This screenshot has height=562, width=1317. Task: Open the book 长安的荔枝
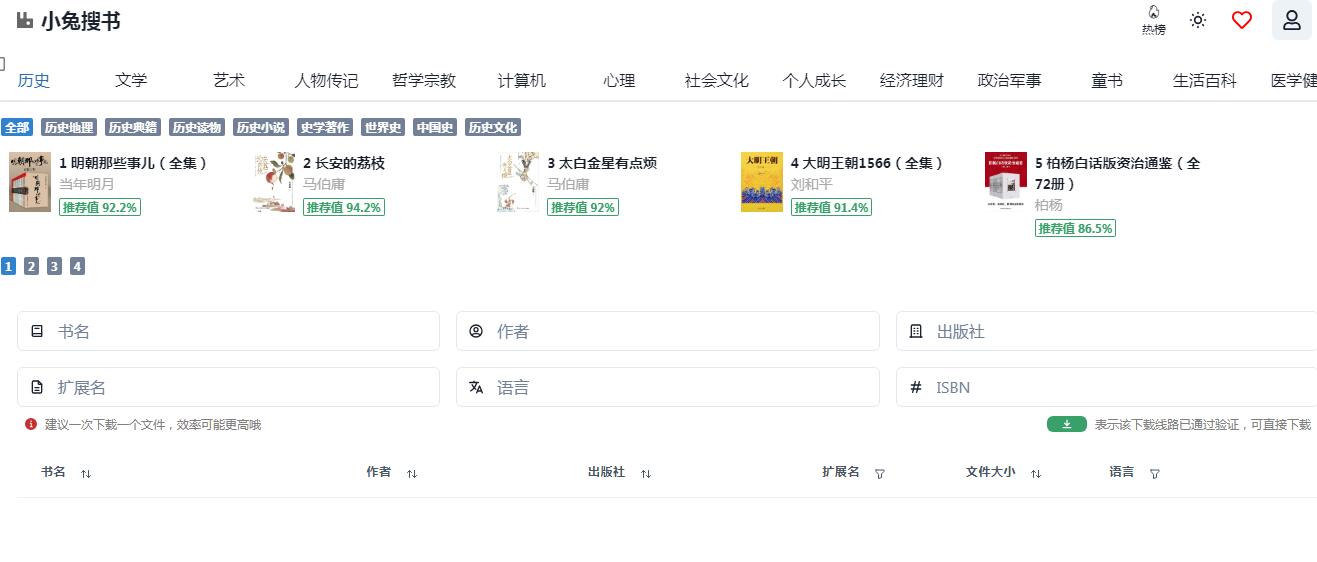(x=344, y=163)
